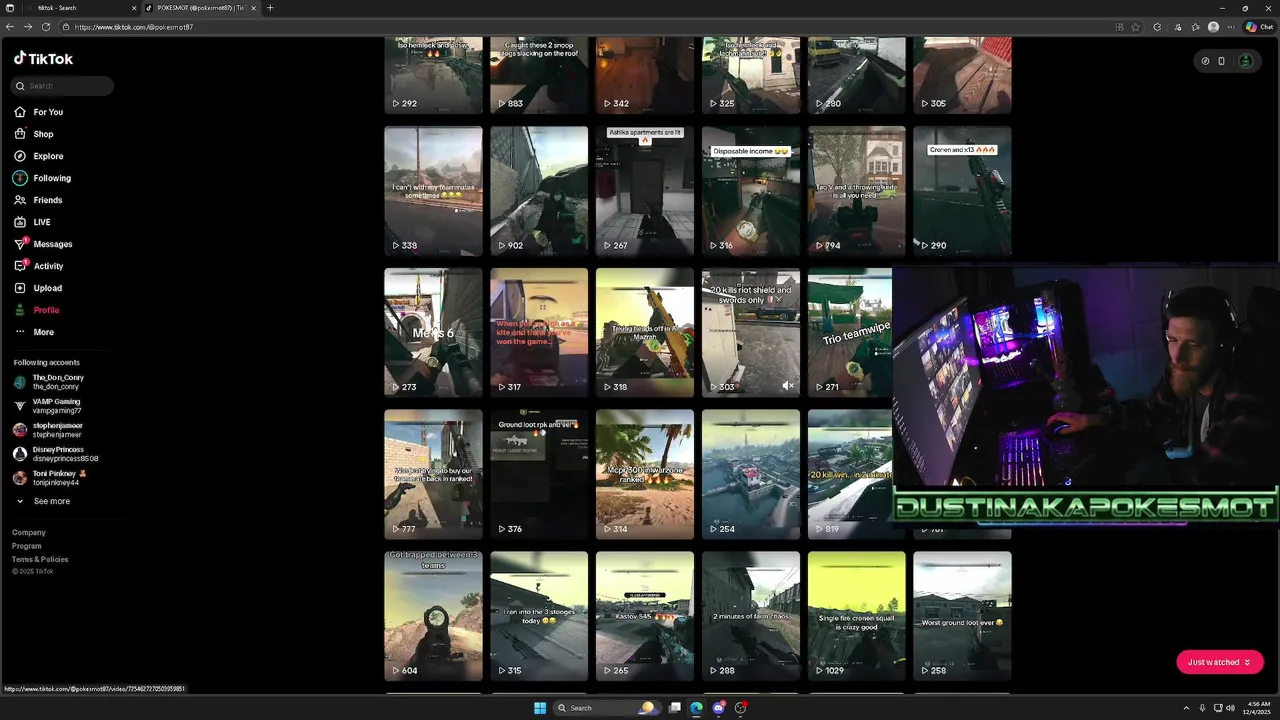Click the Company footer link
Image resolution: width=1280 pixels, height=720 pixels.
[x=29, y=533]
